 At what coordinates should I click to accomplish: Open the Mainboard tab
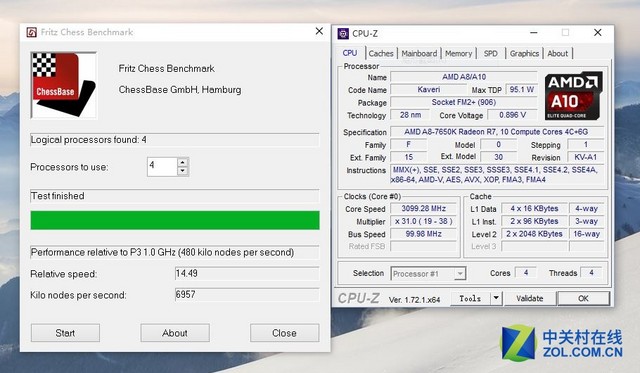419,53
